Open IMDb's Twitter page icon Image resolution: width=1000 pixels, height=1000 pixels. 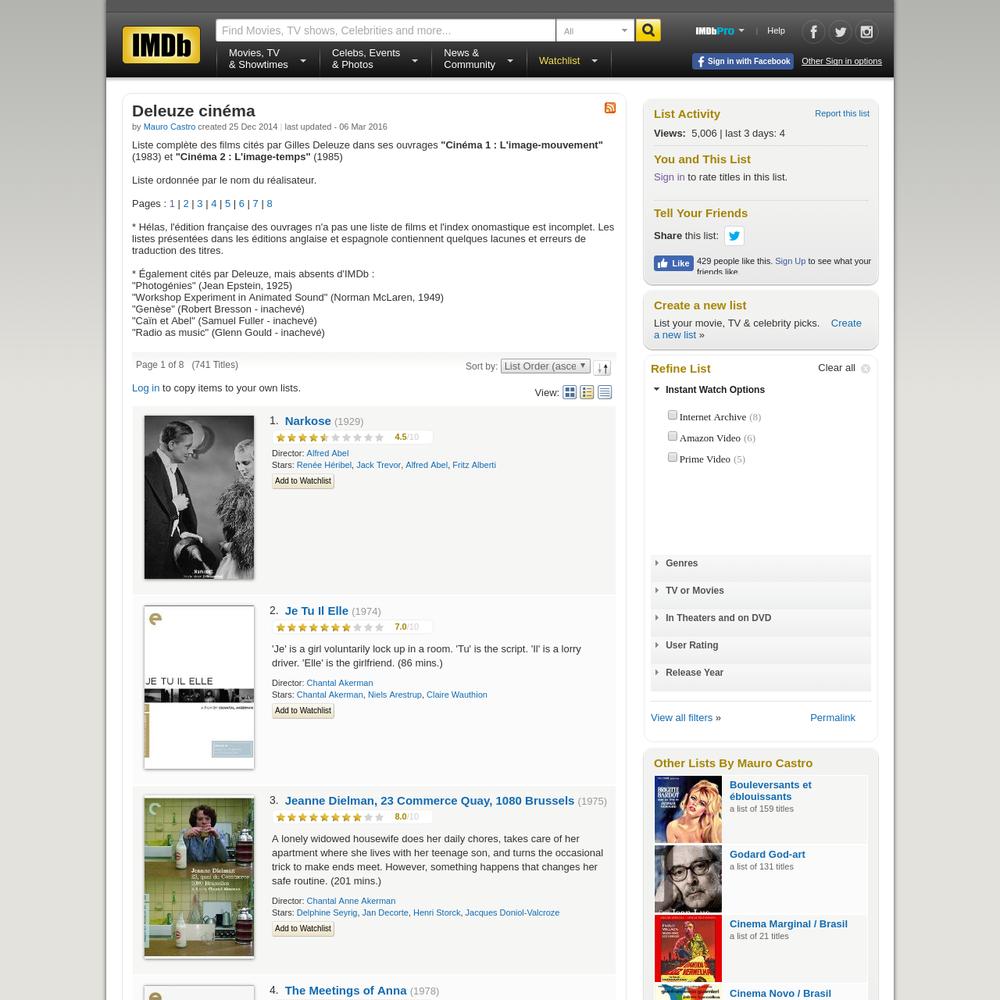coord(840,31)
